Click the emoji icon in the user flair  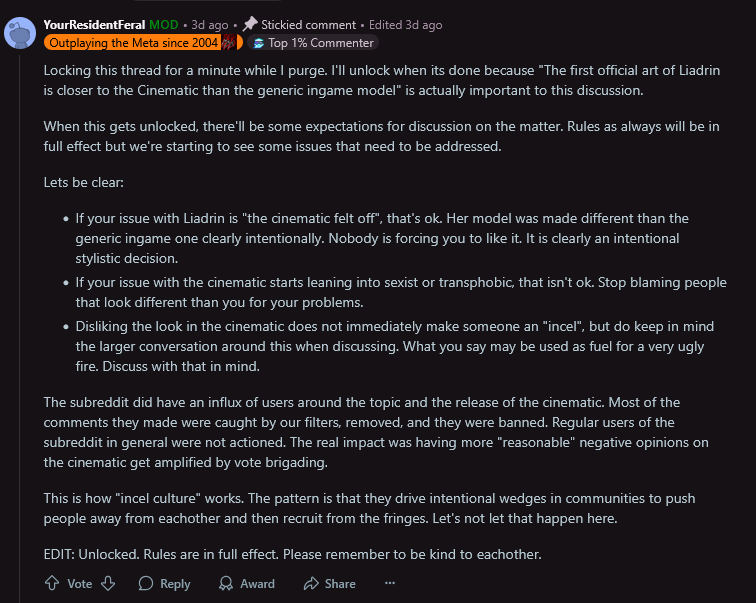(x=229, y=42)
